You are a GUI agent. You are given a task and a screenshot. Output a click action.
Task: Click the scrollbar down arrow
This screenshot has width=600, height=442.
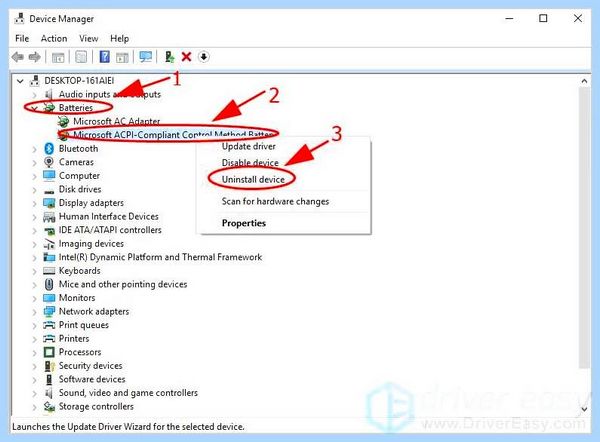click(584, 409)
